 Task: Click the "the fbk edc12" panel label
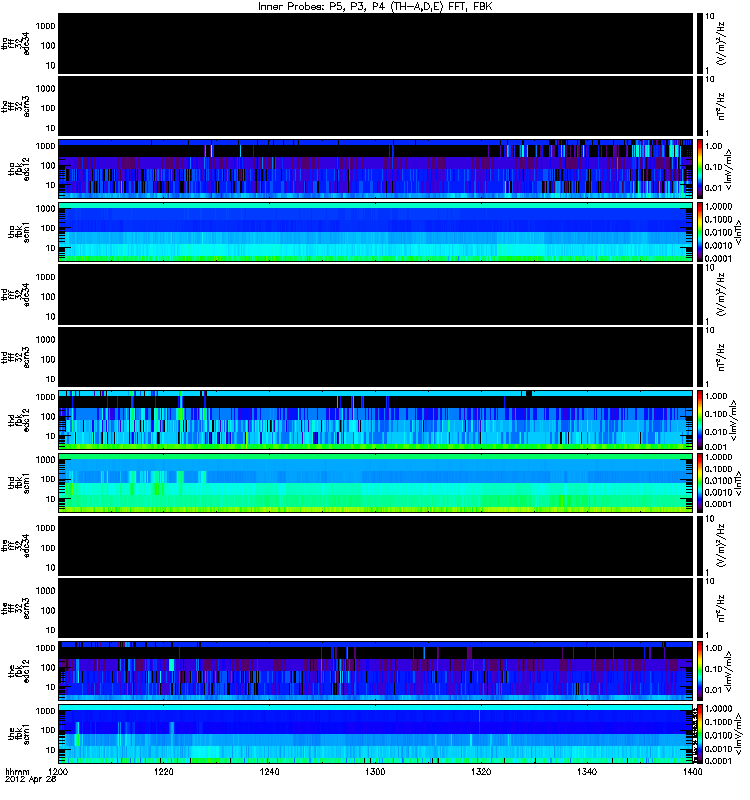[19, 671]
